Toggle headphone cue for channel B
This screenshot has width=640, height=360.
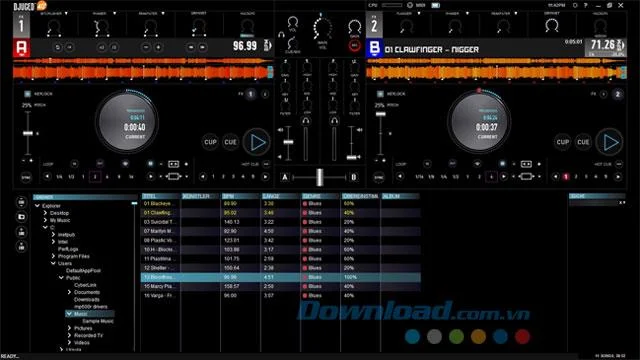(x=334, y=120)
